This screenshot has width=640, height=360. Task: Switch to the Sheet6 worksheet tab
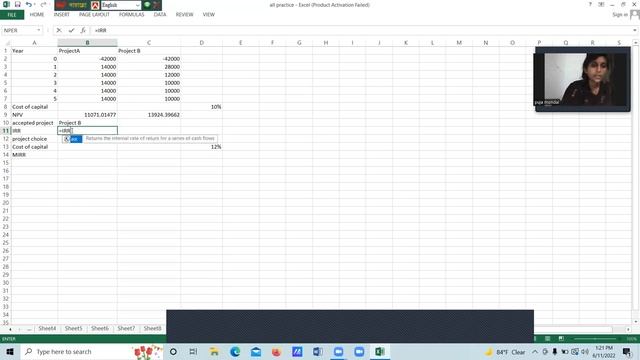tap(100, 328)
